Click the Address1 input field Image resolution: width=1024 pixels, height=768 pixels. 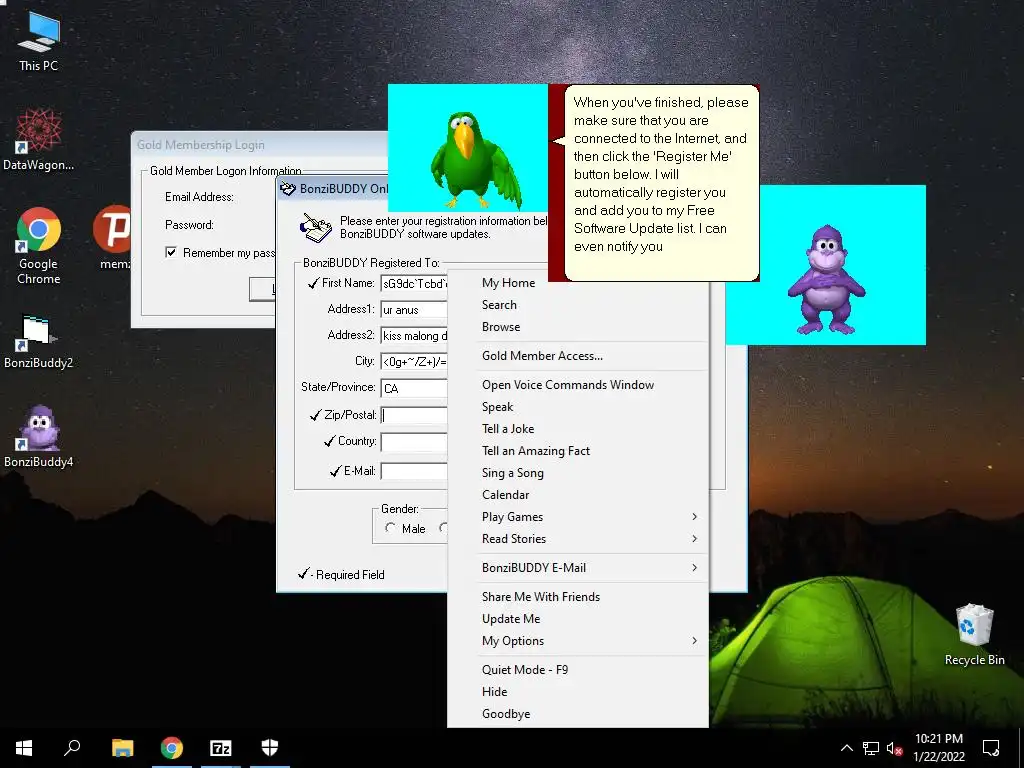click(x=414, y=310)
